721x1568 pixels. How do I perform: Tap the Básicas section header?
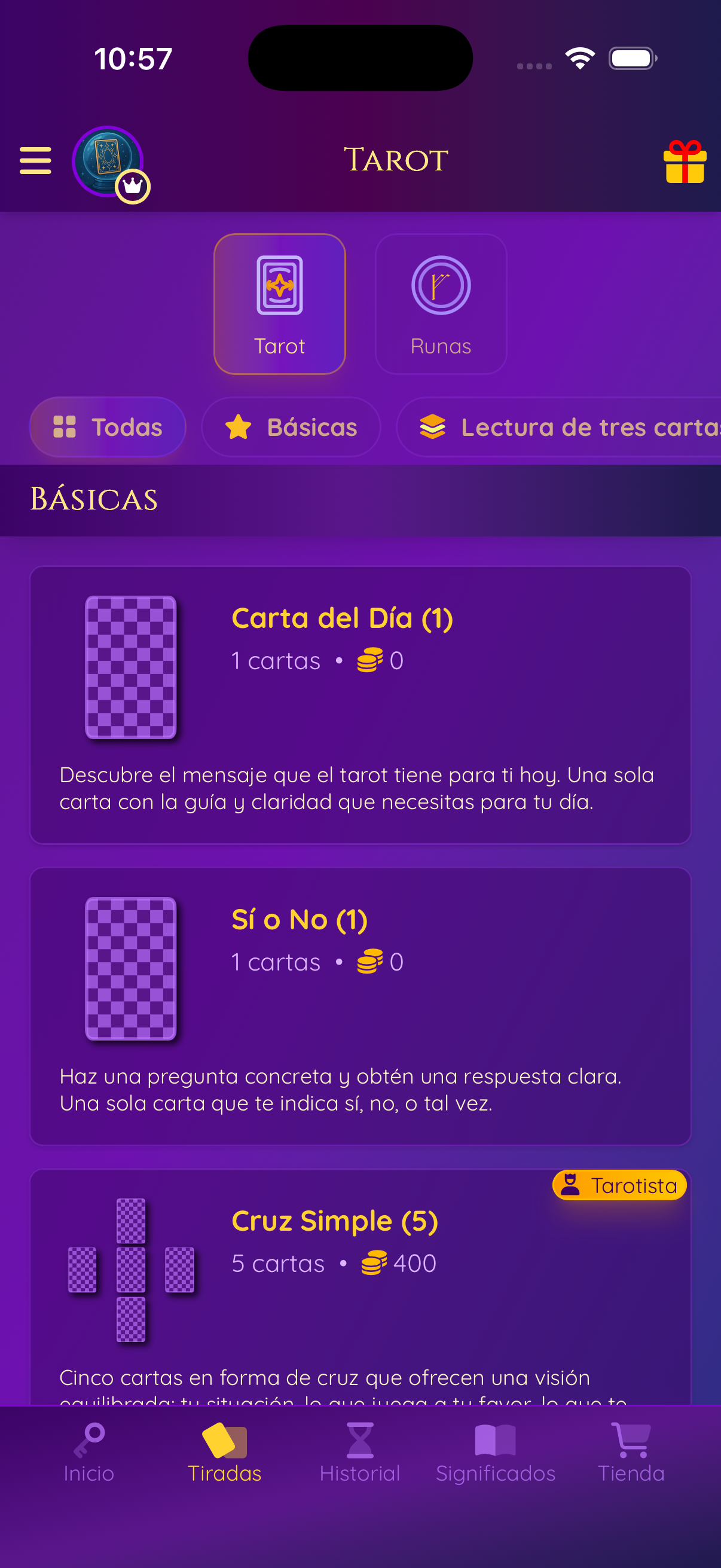(x=94, y=500)
